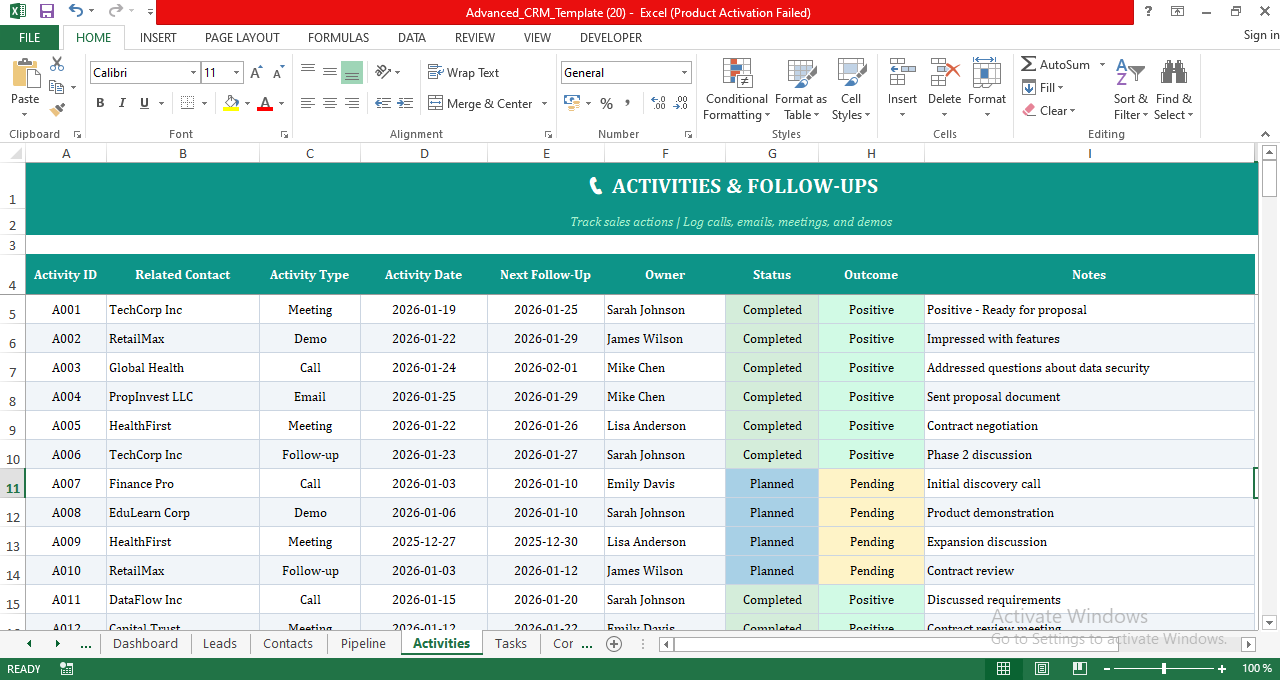This screenshot has width=1280, height=680.
Task: Open the FILE tab
Action: pos(30,37)
